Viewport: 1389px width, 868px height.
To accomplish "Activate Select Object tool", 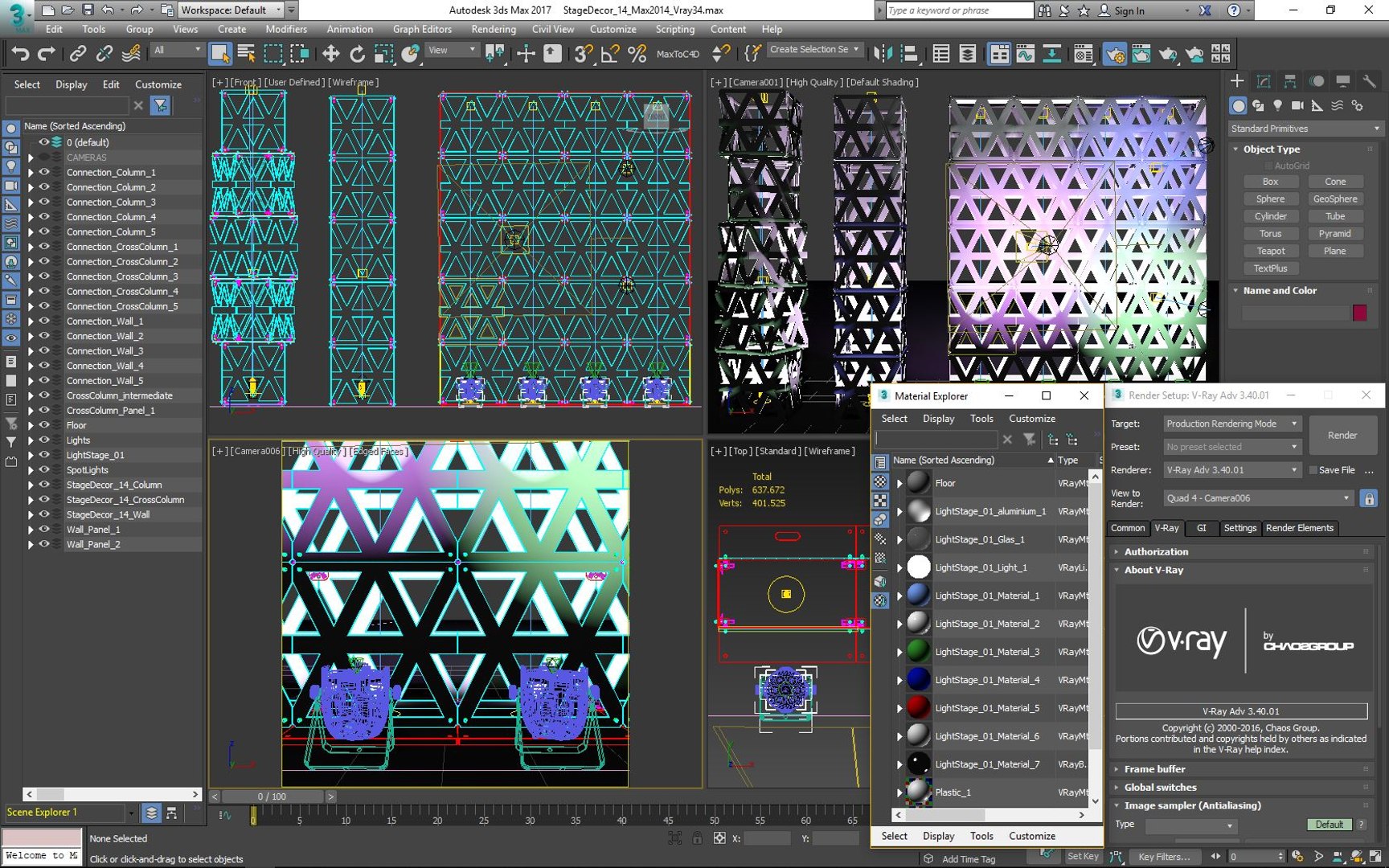I will click(x=219, y=54).
